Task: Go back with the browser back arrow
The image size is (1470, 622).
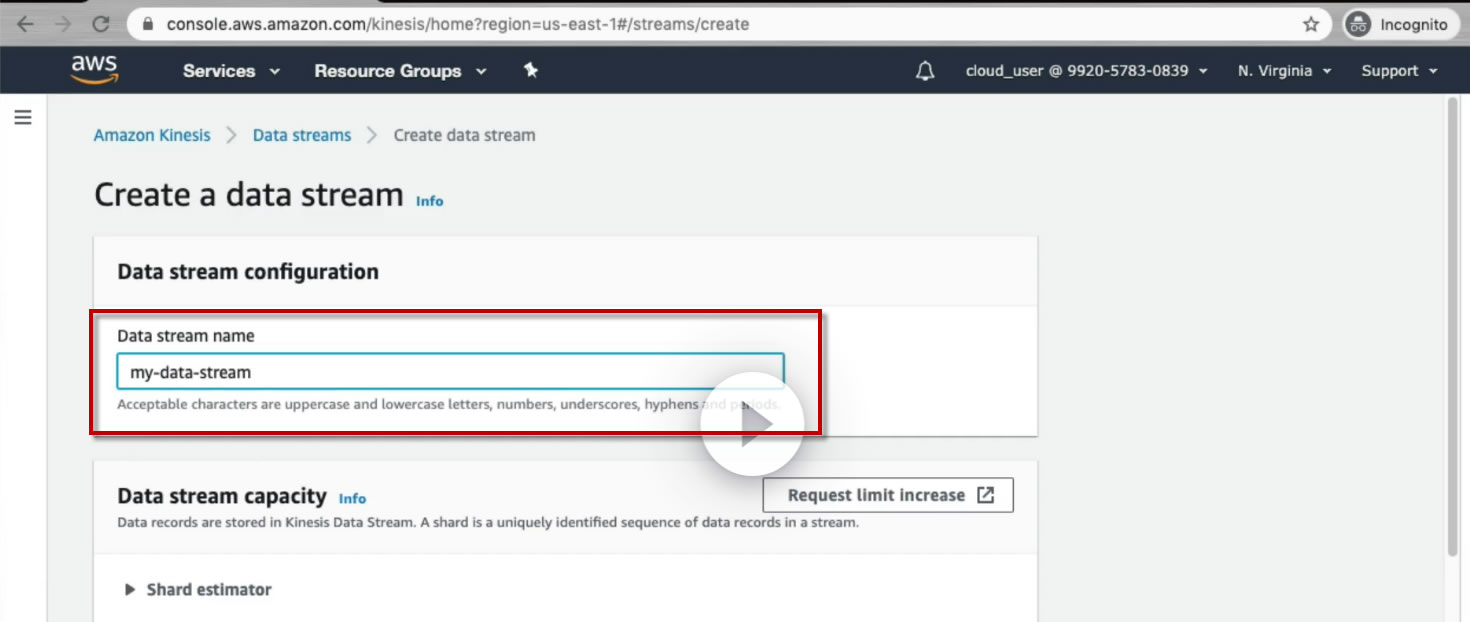Action: (26, 24)
